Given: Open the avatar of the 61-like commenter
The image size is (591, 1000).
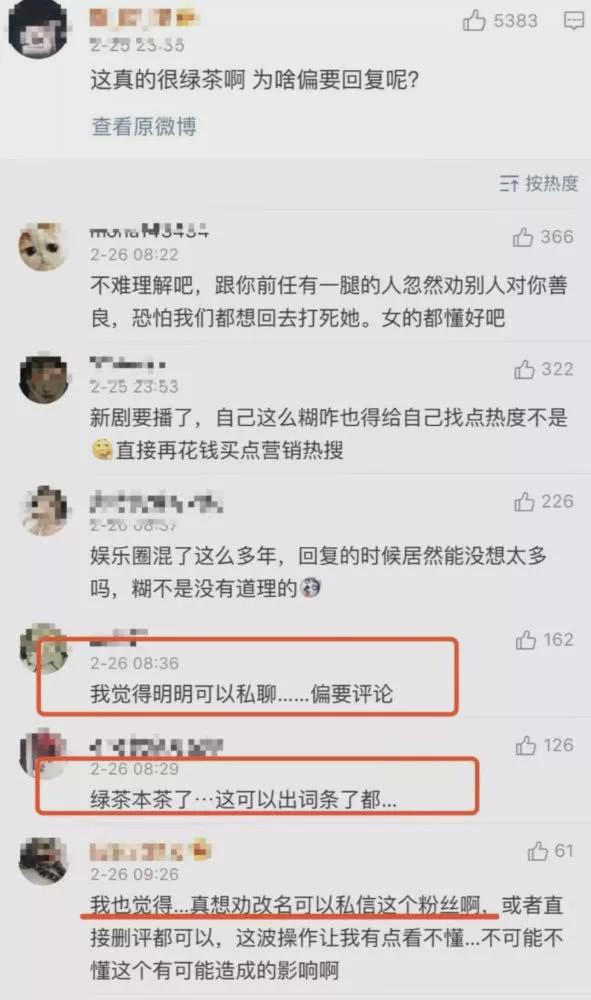Looking at the screenshot, I should click(44, 861).
